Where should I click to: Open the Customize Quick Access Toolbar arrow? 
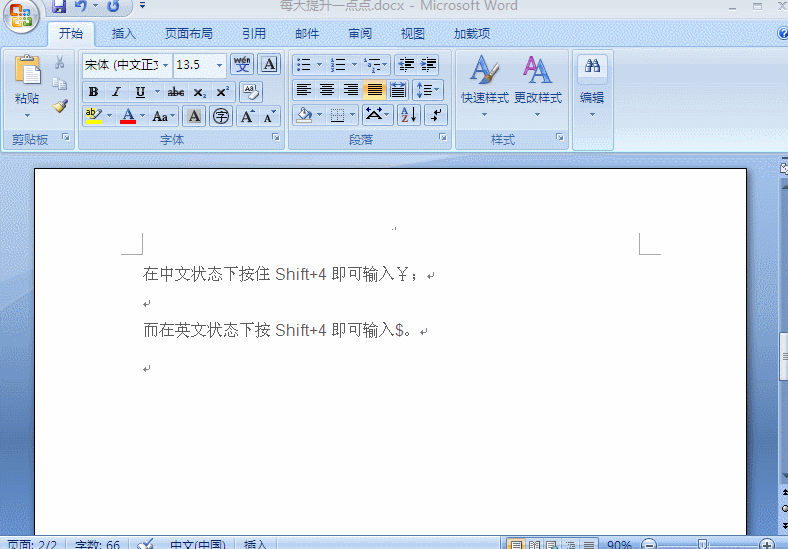pyautogui.click(x=142, y=6)
